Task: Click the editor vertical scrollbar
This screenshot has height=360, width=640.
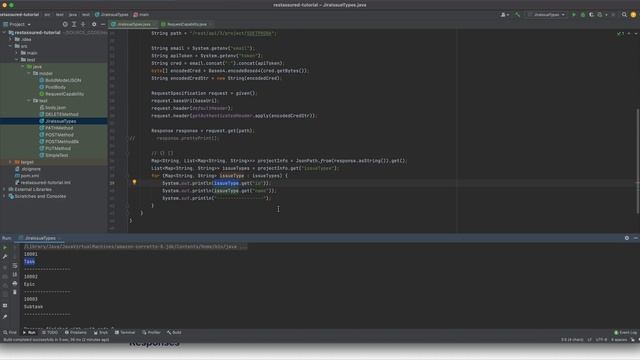Action: click(x=637, y=161)
